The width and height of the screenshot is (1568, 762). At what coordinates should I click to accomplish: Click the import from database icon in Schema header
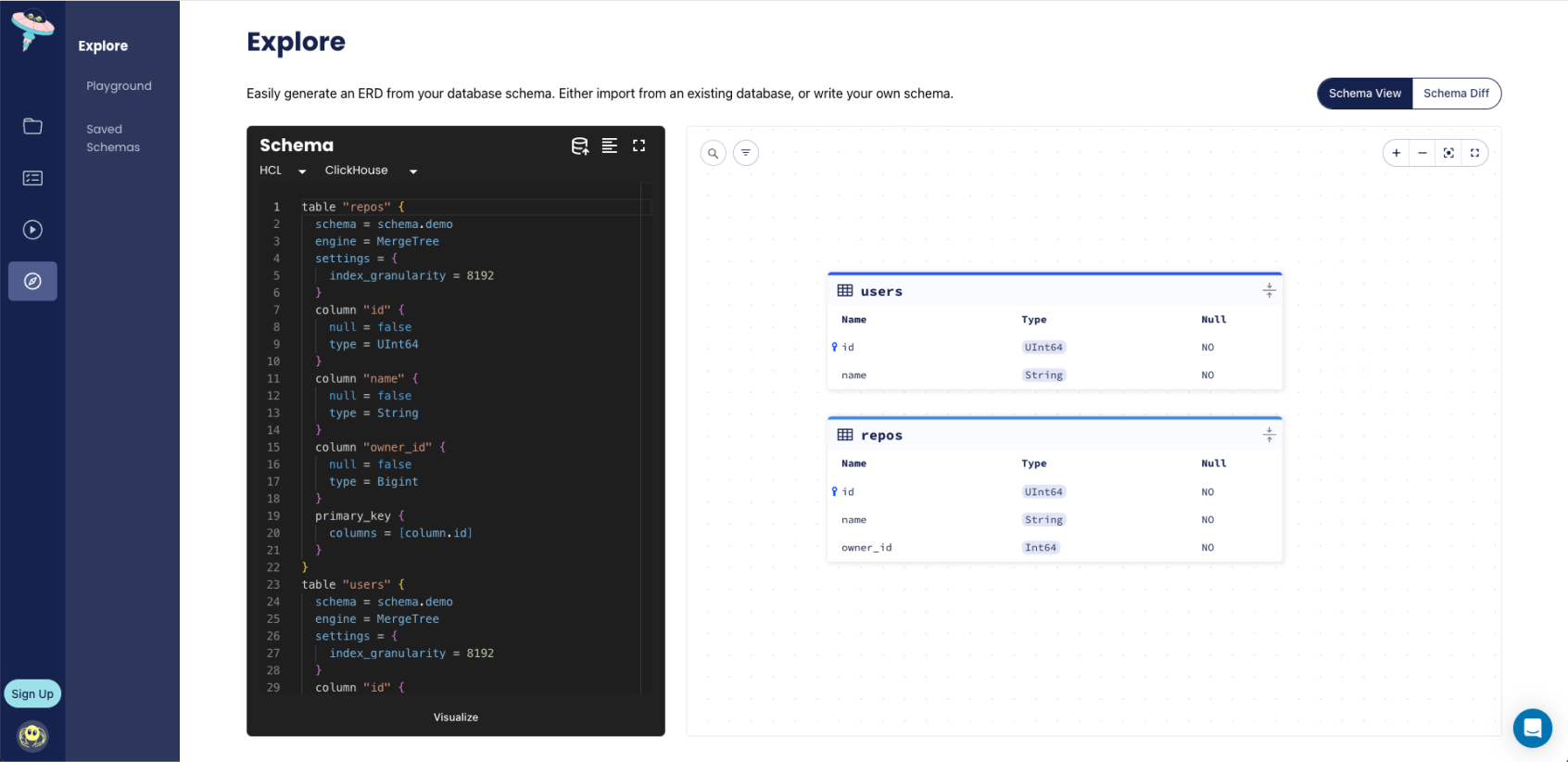[x=580, y=146]
